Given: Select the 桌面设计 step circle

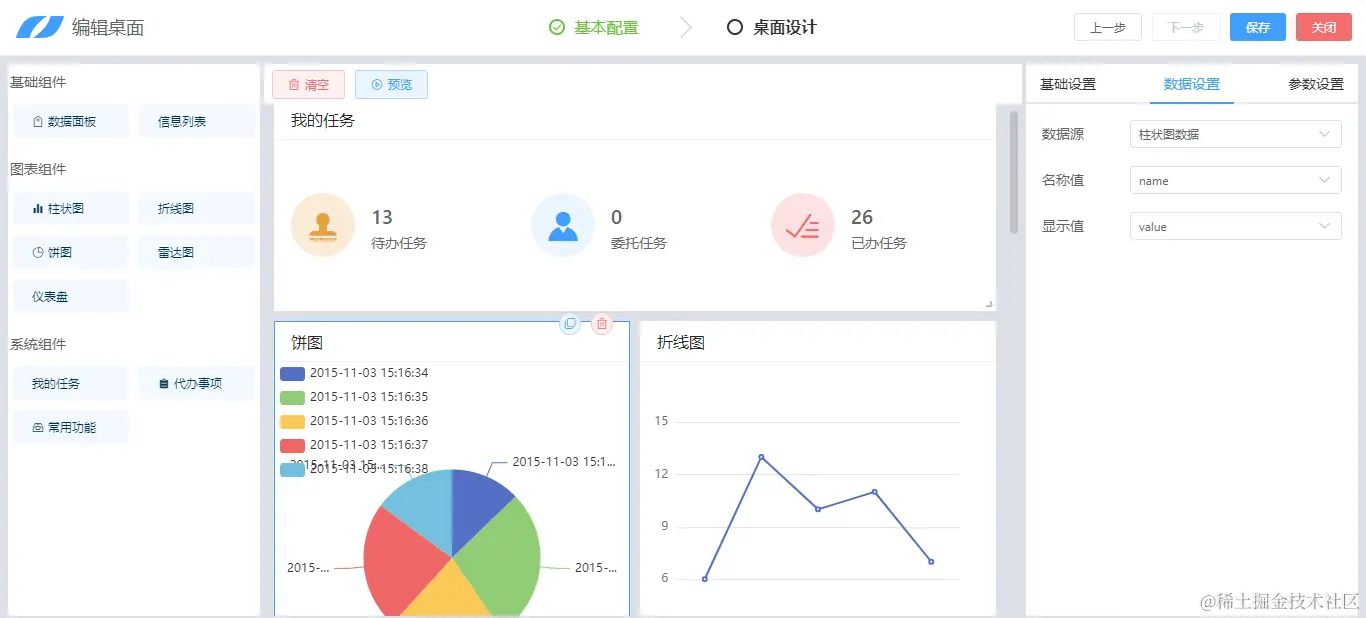Looking at the screenshot, I should pyautogui.click(x=735, y=27).
